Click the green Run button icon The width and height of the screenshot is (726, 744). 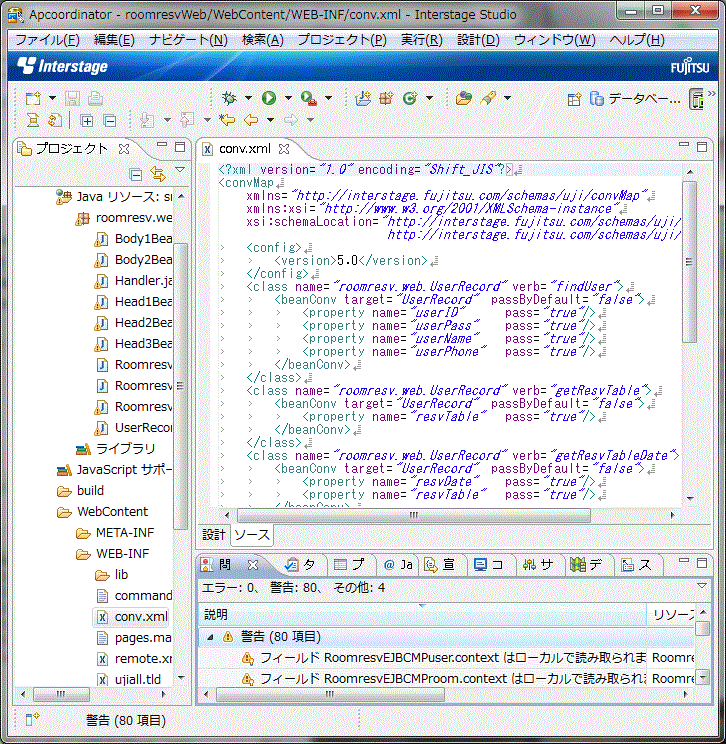point(269,98)
